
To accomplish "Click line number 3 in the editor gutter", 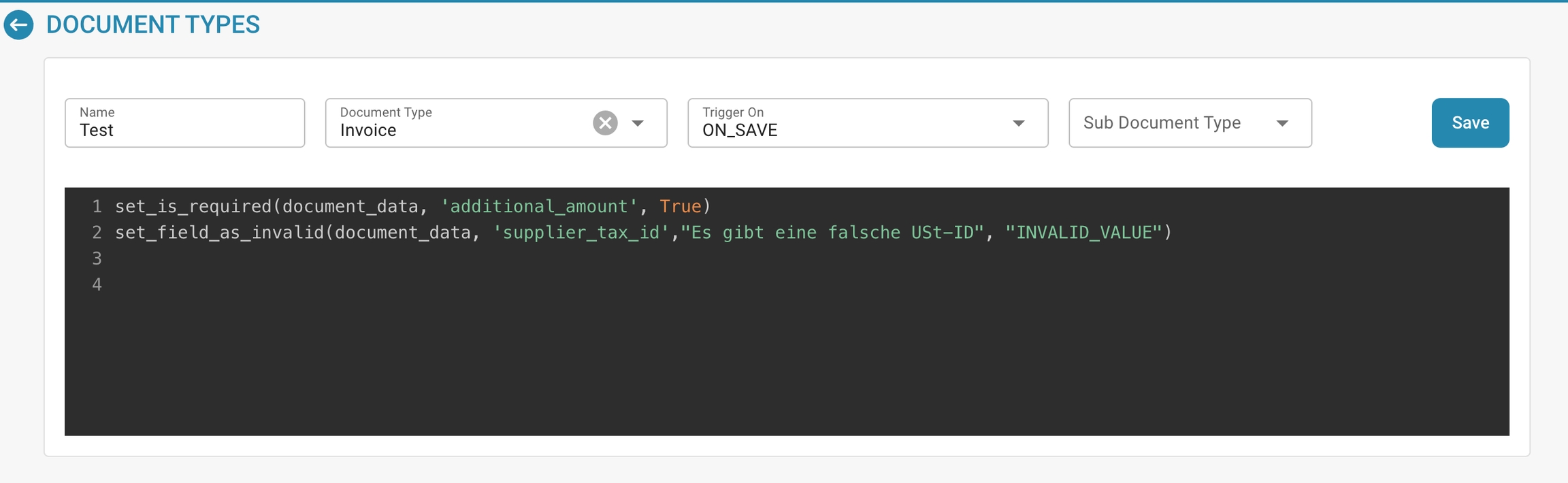I will 97,259.
